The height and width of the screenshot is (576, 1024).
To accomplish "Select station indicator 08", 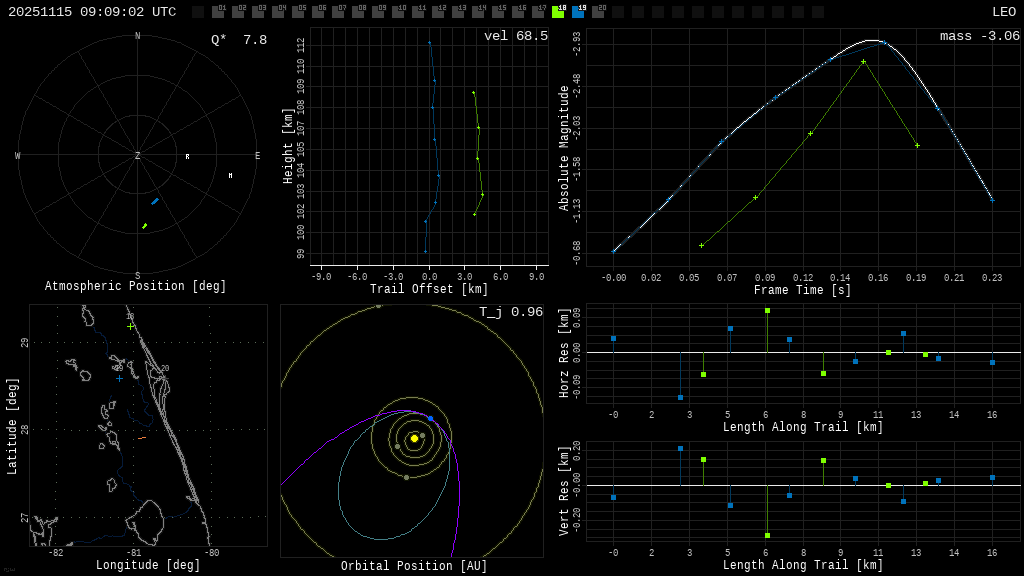I will coord(358,11).
